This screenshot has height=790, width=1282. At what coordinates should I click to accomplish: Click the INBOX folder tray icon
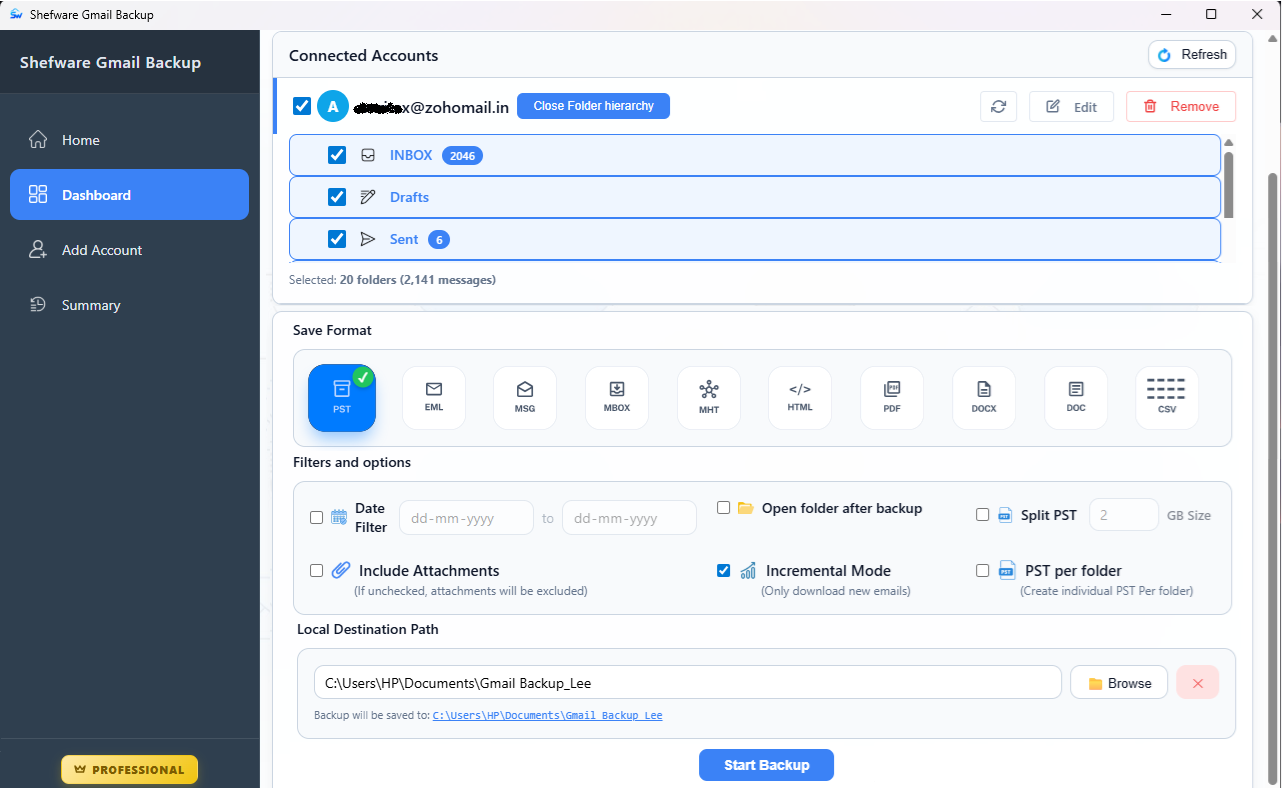368,156
